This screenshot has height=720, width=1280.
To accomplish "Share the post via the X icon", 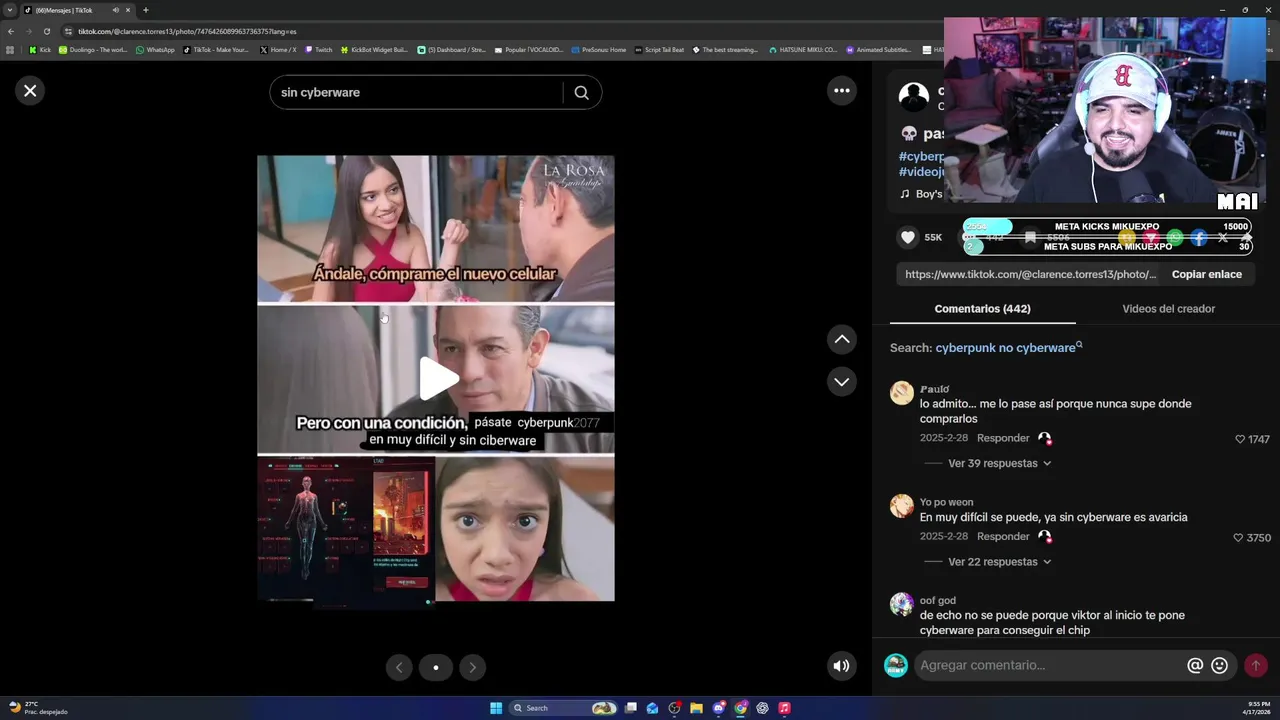I will 1223,238.
